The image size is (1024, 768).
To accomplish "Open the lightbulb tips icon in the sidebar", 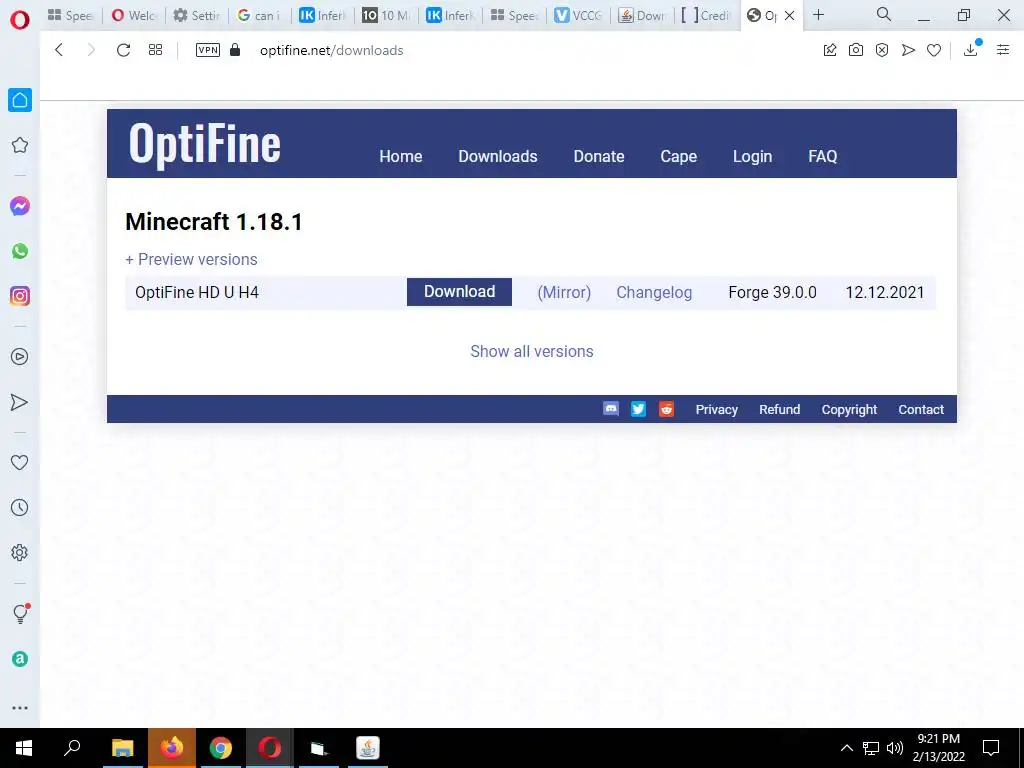I will [x=20, y=613].
